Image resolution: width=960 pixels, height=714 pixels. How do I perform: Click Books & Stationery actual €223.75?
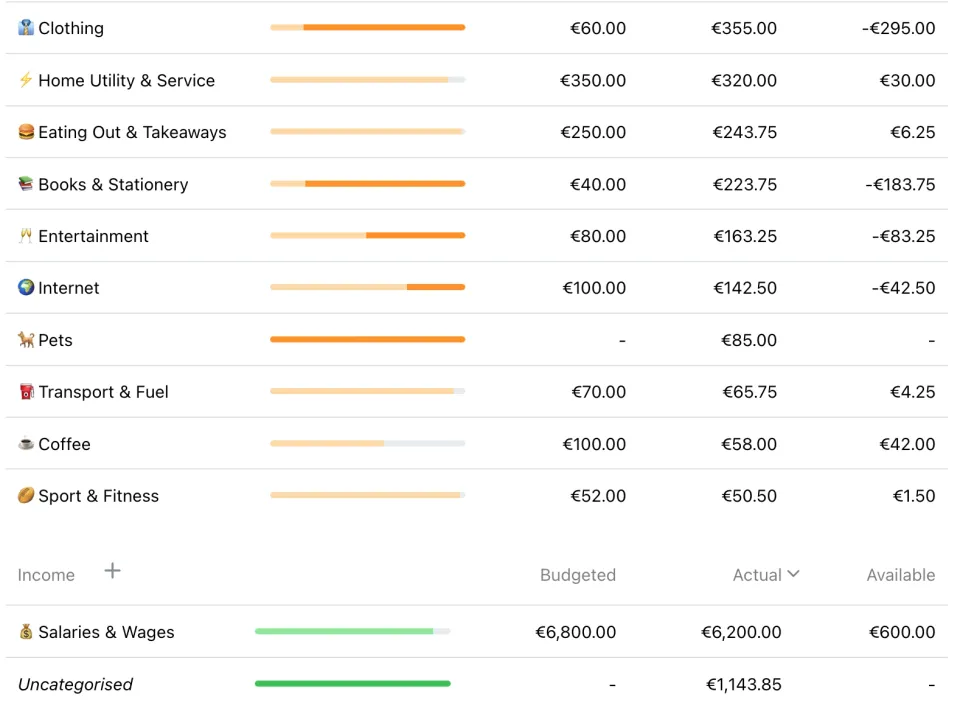point(744,184)
